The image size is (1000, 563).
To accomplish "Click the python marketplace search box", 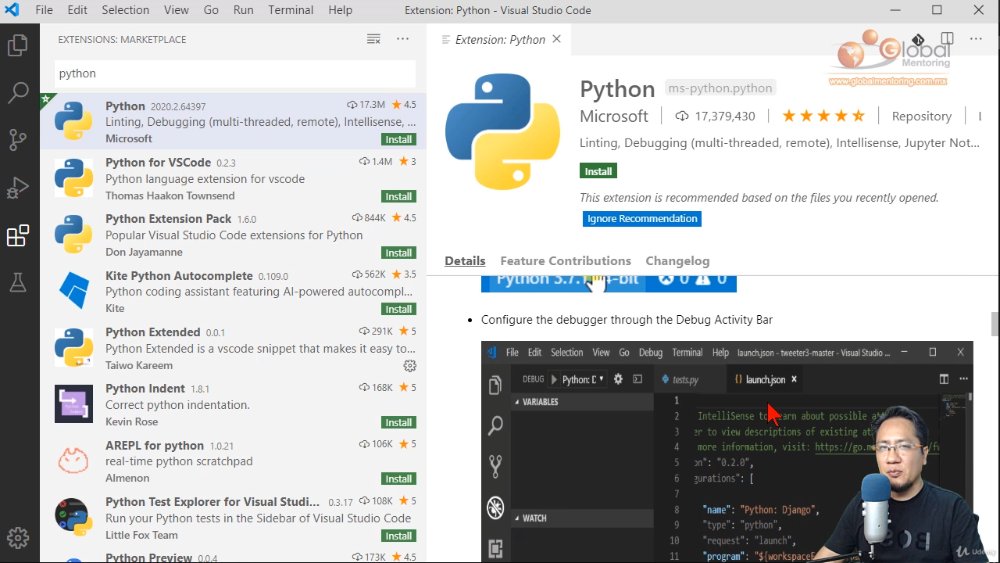I will pyautogui.click(x=235, y=74).
